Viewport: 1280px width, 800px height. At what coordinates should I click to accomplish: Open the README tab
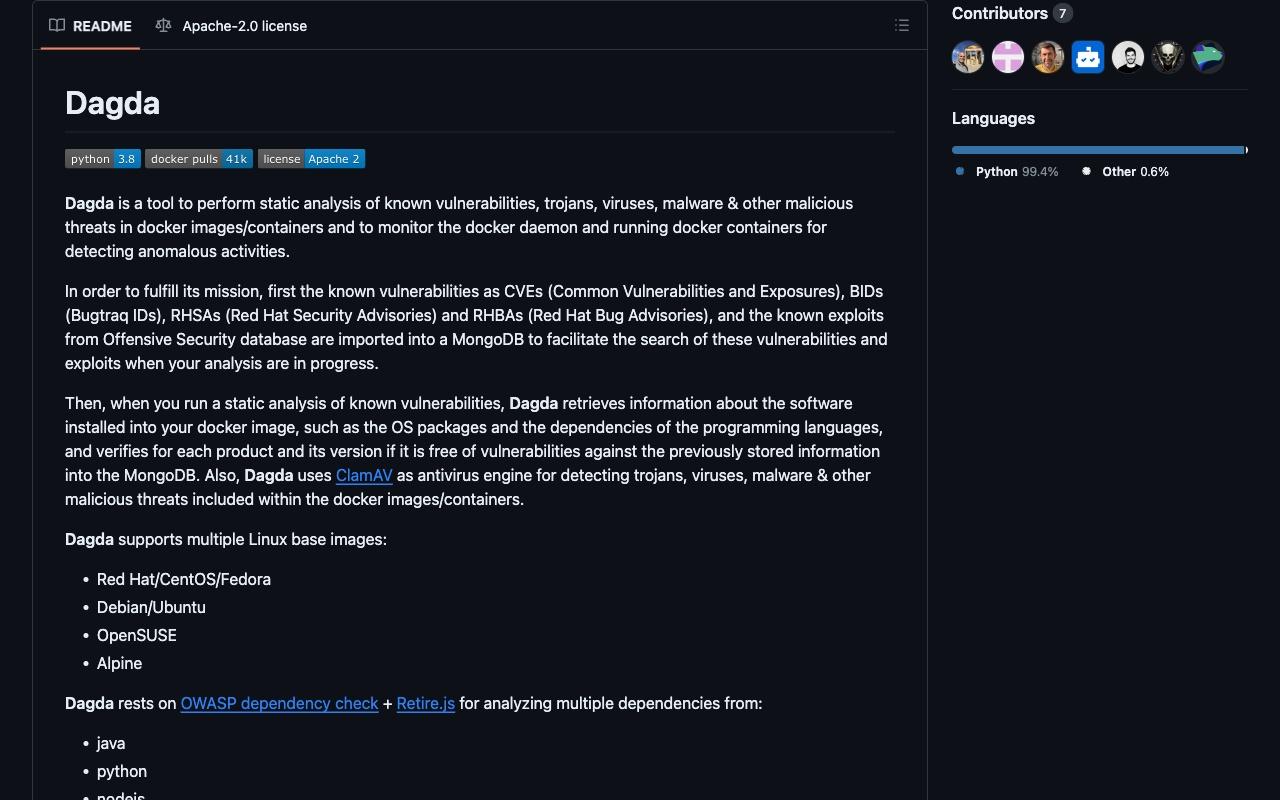90,26
